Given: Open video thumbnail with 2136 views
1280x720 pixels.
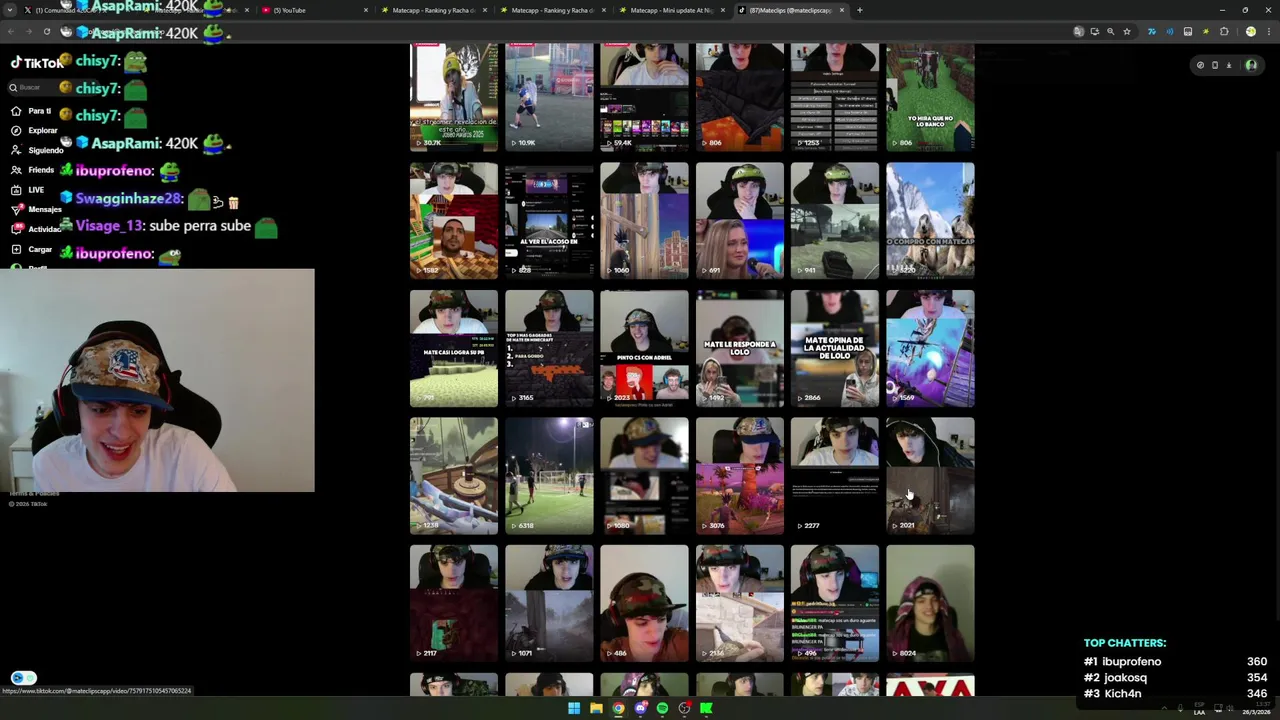Looking at the screenshot, I should click(x=740, y=603).
